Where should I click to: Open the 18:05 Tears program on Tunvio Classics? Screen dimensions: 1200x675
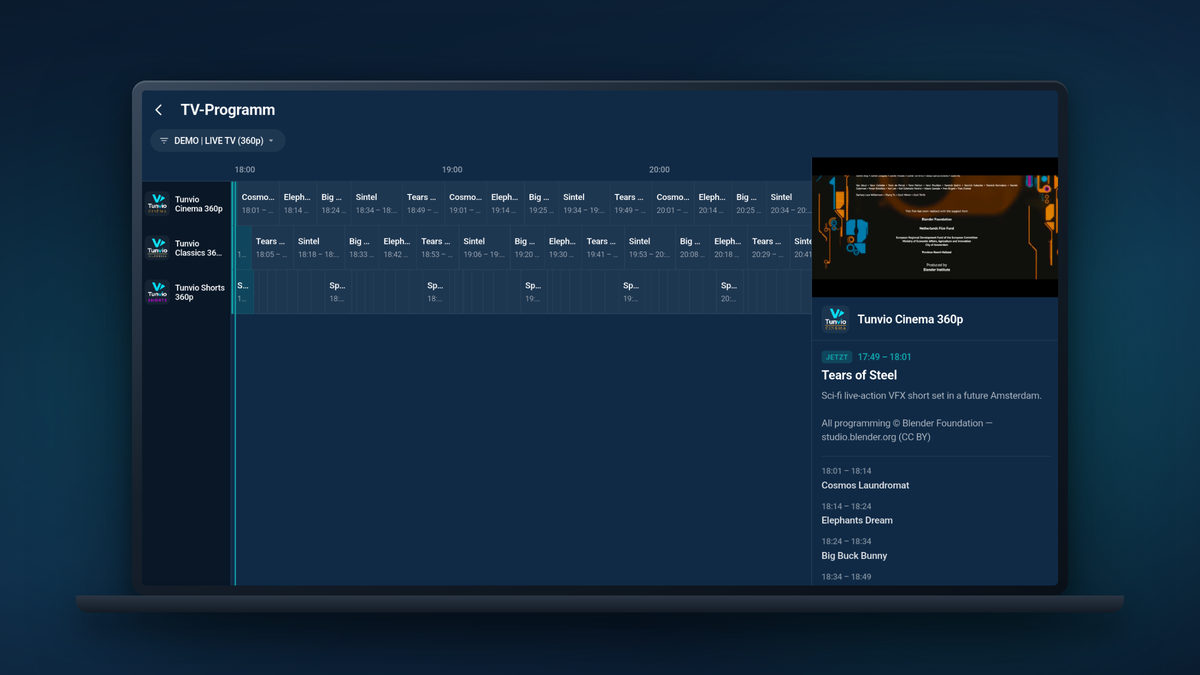click(x=272, y=247)
